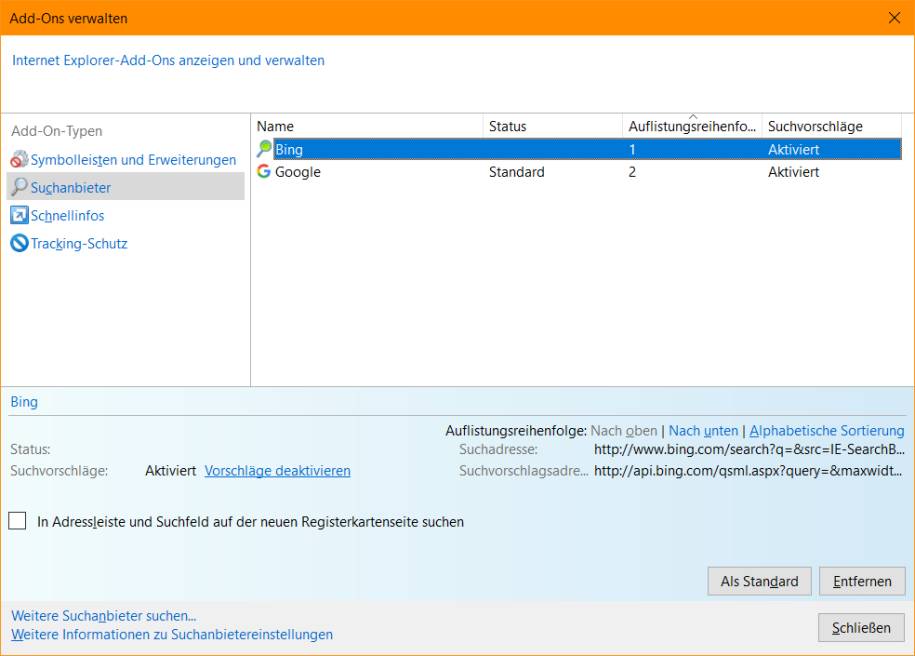Sort list by Name column header
Screen dimensions: 915x656
click(367, 126)
